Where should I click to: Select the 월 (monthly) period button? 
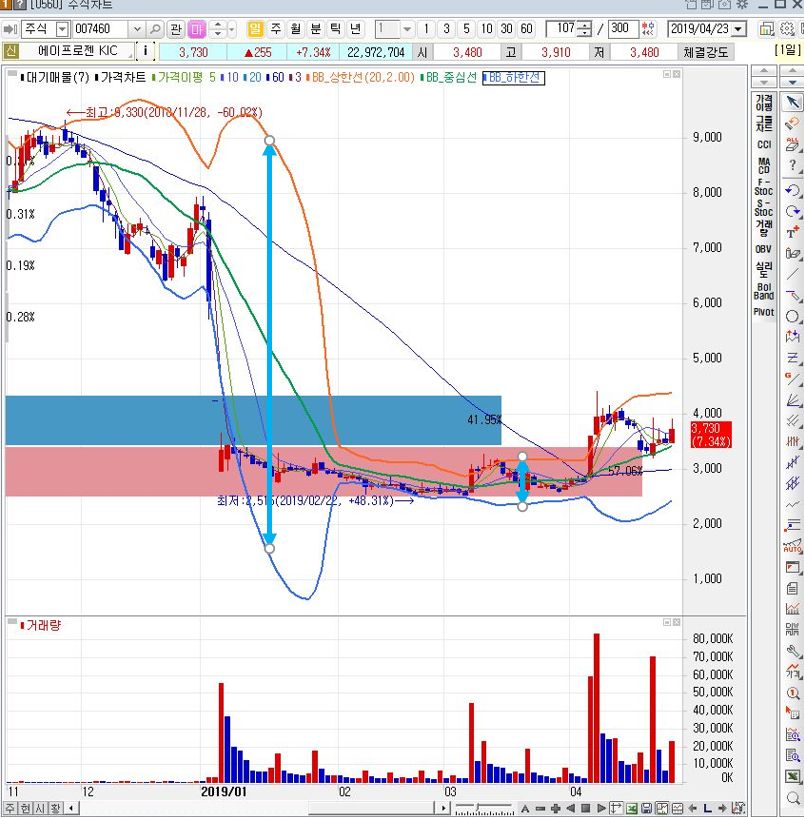[295, 29]
